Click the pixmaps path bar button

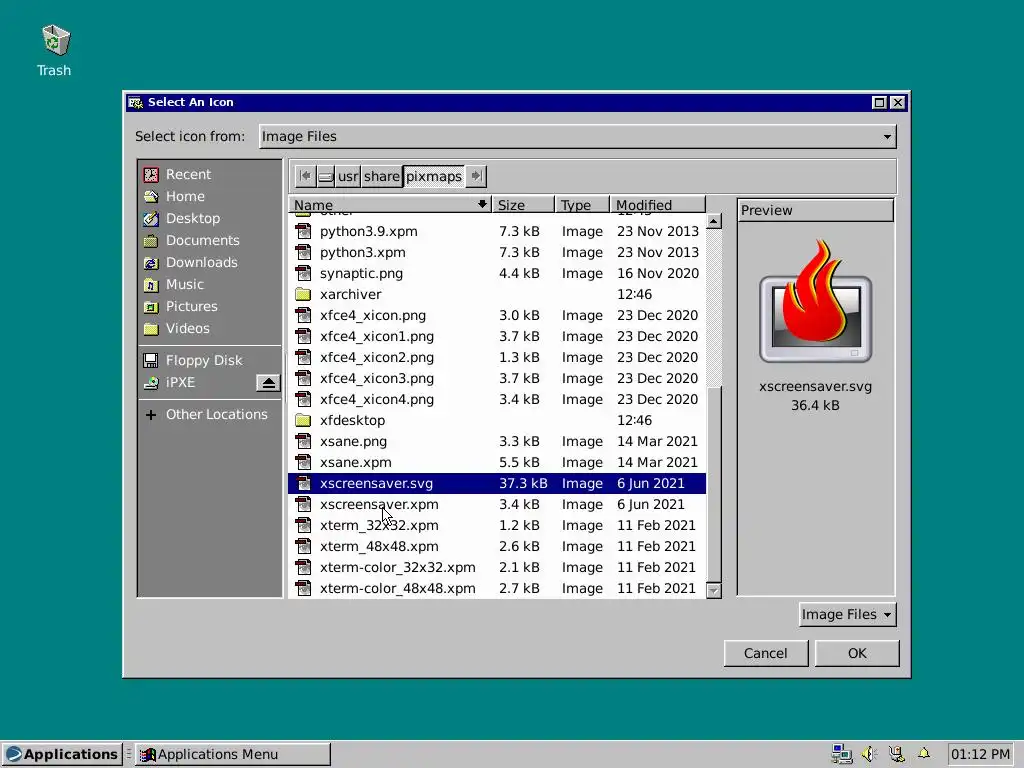434,176
